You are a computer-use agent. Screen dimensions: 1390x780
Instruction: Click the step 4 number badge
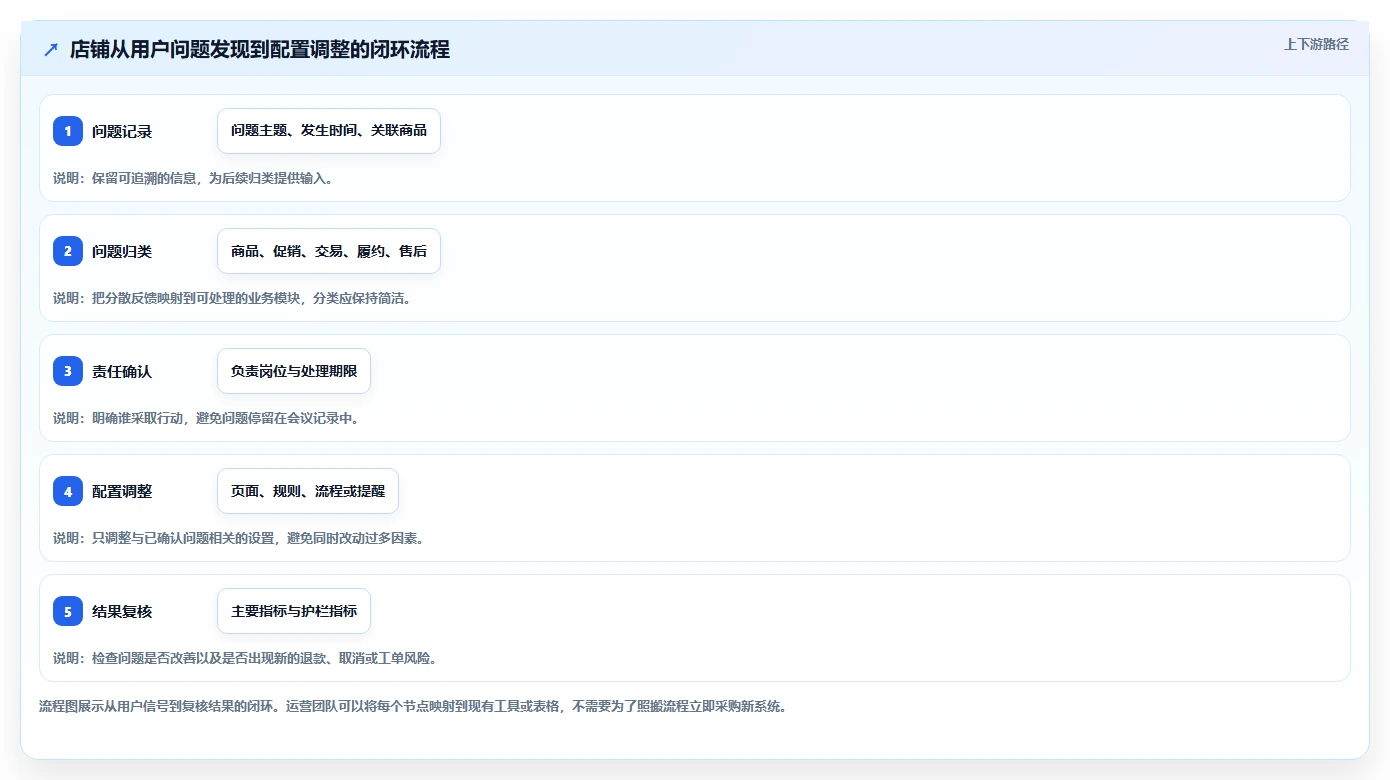68,491
